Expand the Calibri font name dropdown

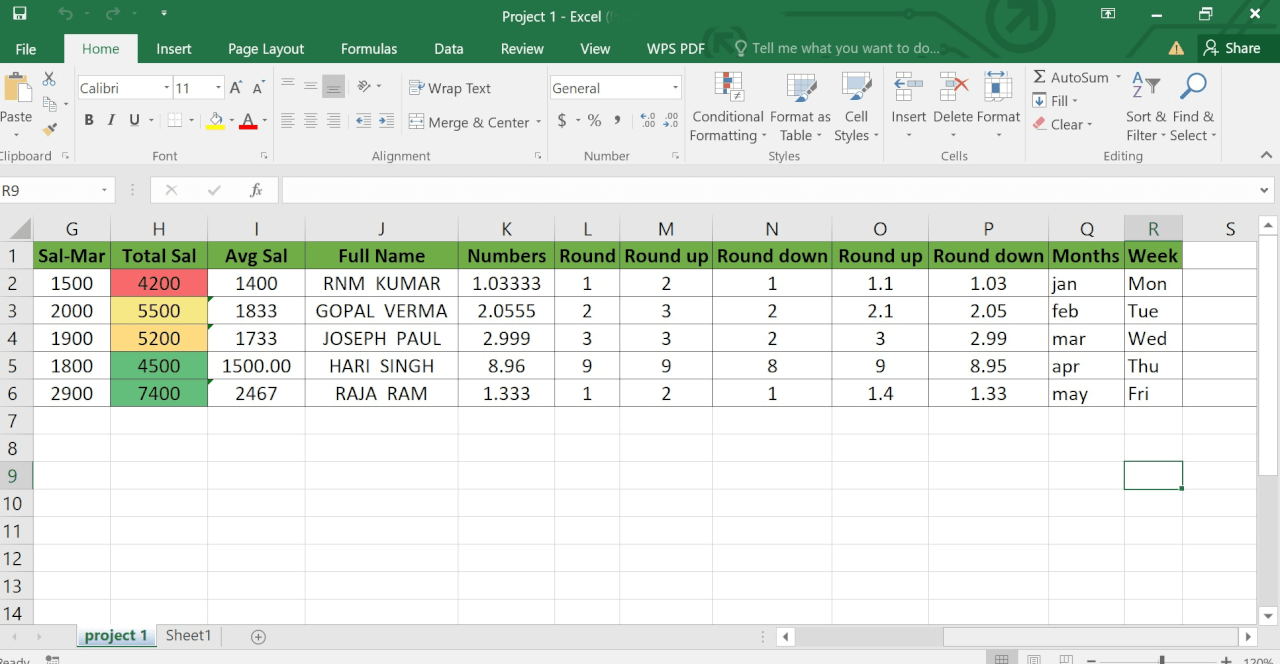click(x=166, y=88)
